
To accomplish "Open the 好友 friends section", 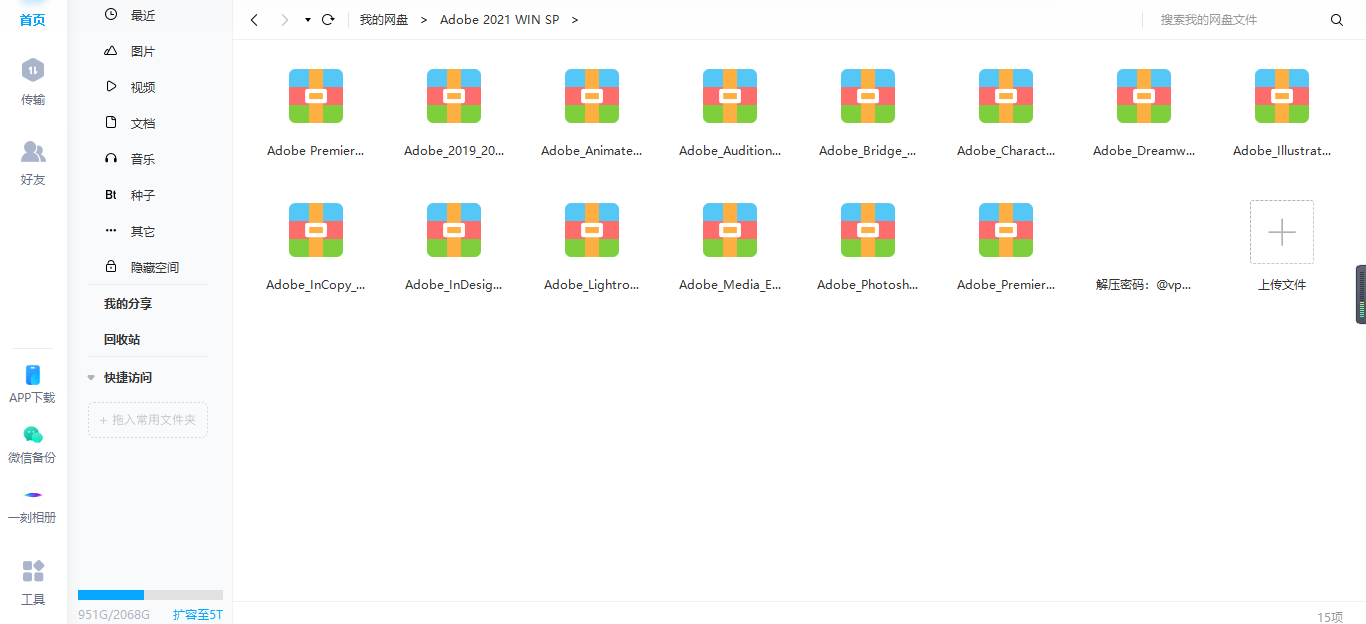I will (33, 163).
